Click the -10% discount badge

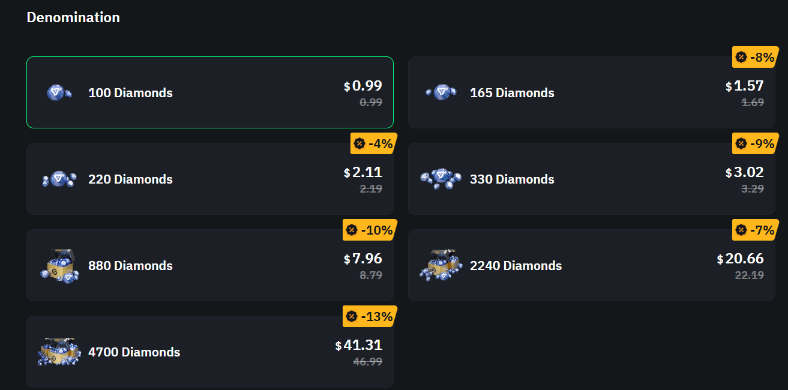[370, 230]
